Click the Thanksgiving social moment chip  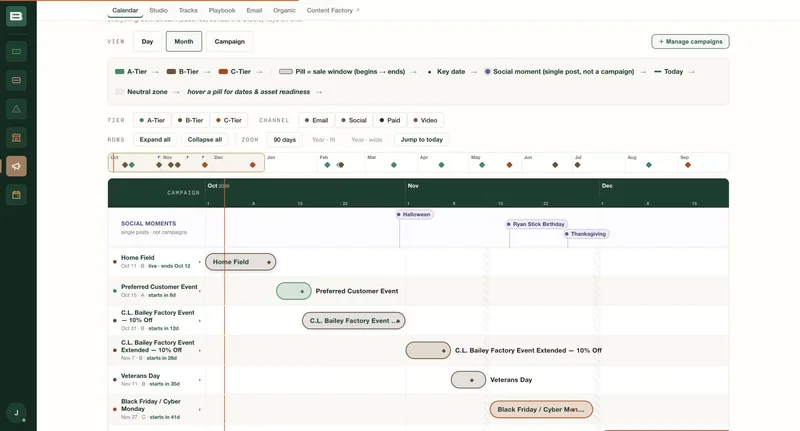pyautogui.click(x=586, y=234)
